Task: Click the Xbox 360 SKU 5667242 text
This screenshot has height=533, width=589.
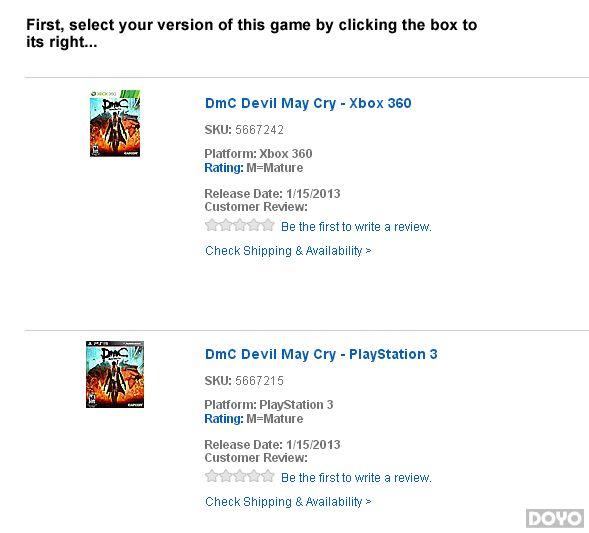Action: tap(244, 130)
